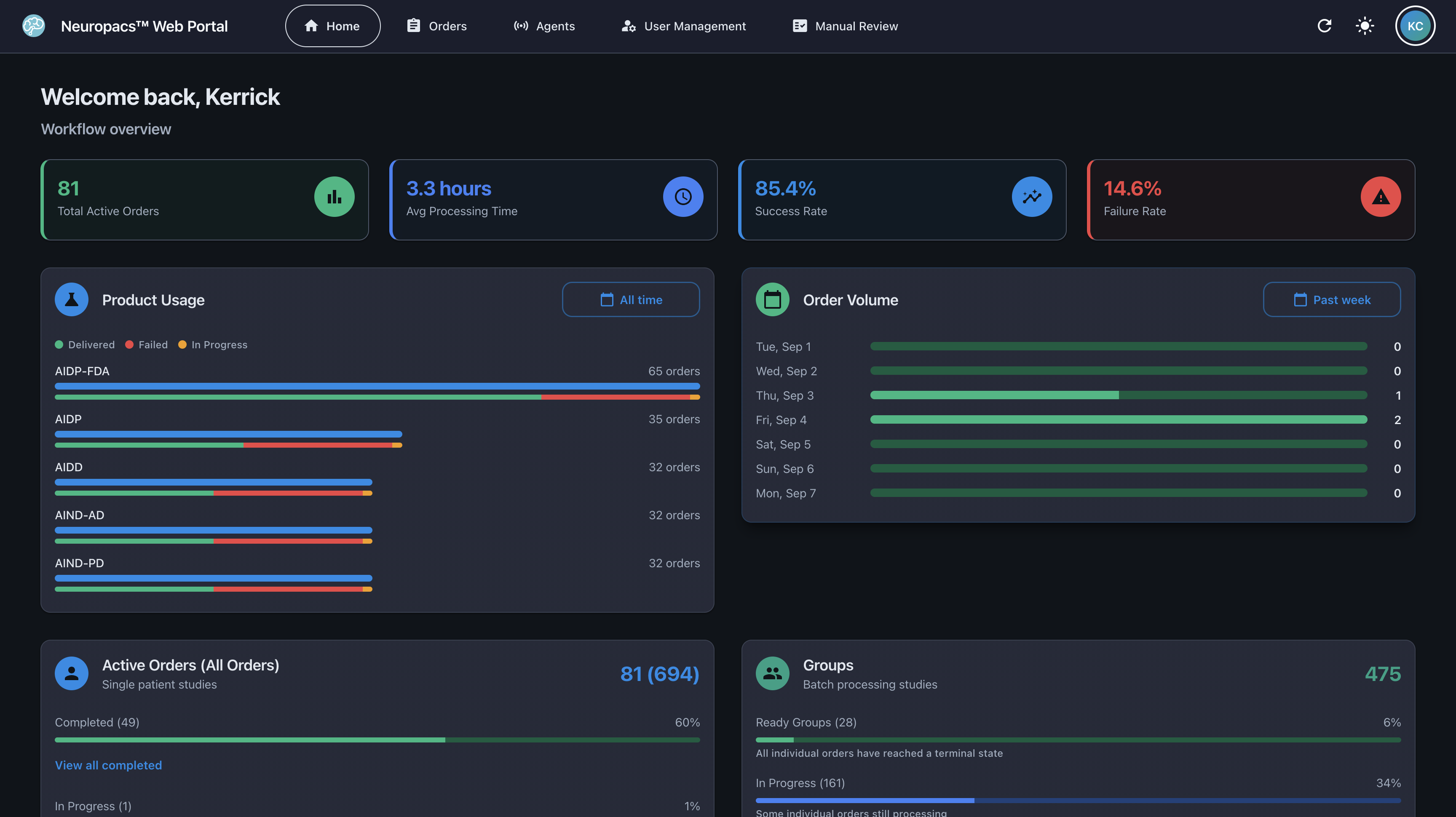Click the Tue, Sep 1 date row
The height and width of the screenshot is (817, 1456).
click(x=1079, y=346)
